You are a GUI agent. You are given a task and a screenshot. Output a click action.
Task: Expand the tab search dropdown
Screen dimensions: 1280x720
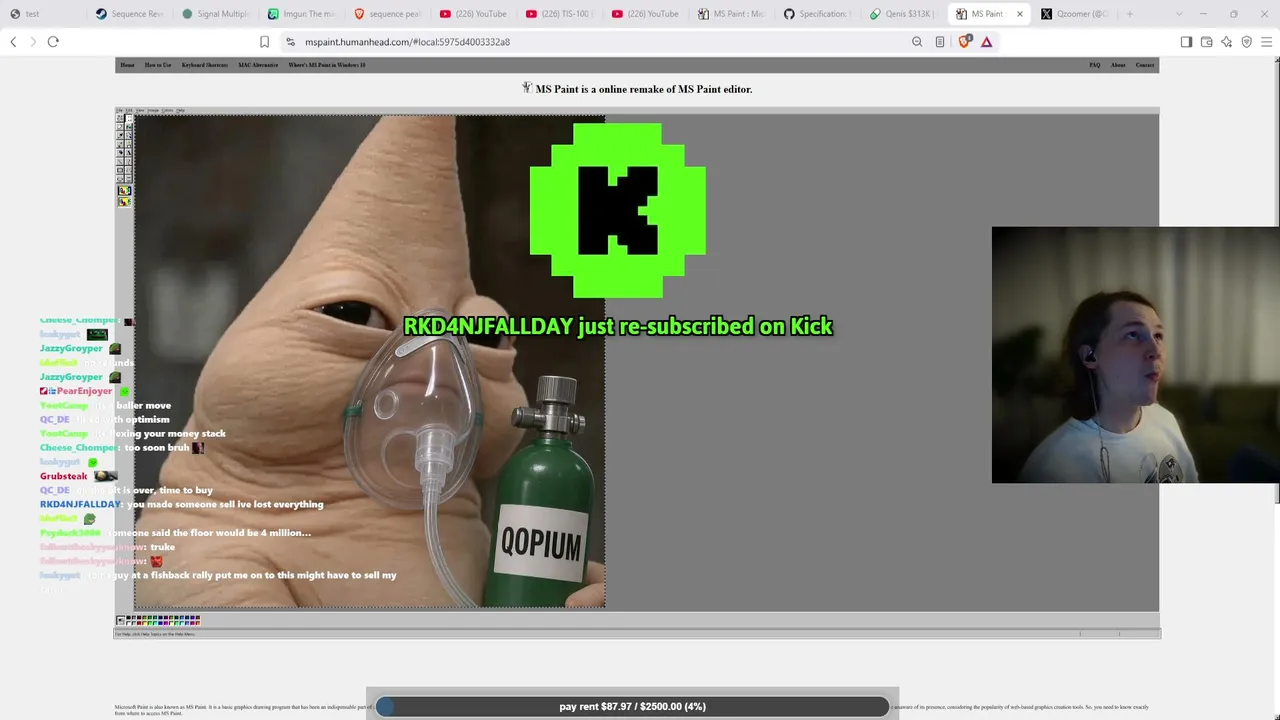[1178, 14]
